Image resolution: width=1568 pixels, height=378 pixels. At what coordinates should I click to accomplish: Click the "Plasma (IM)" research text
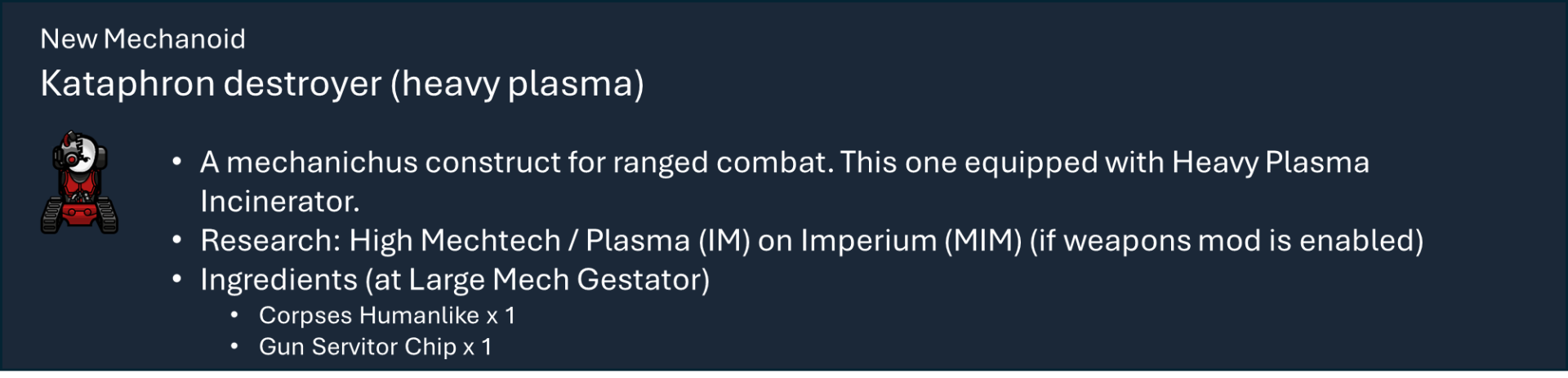(x=667, y=241)
